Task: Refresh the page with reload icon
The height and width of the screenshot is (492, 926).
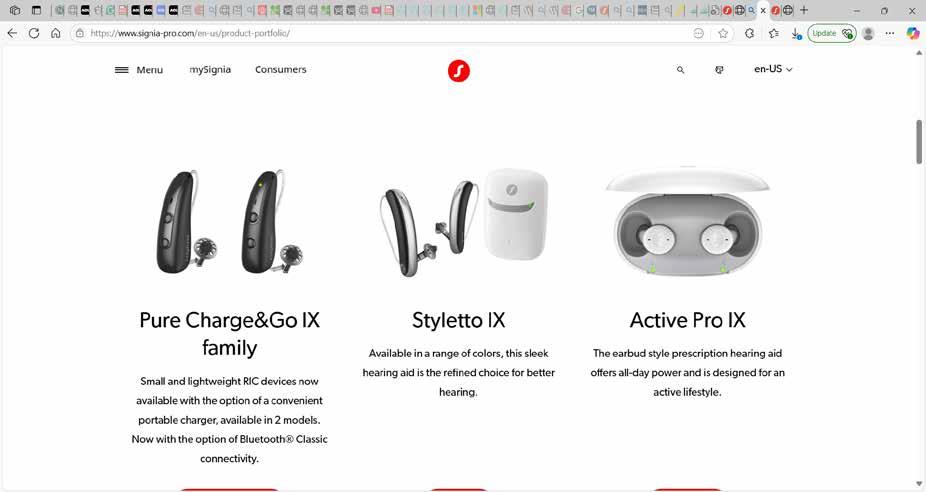Action: [34, 33]
